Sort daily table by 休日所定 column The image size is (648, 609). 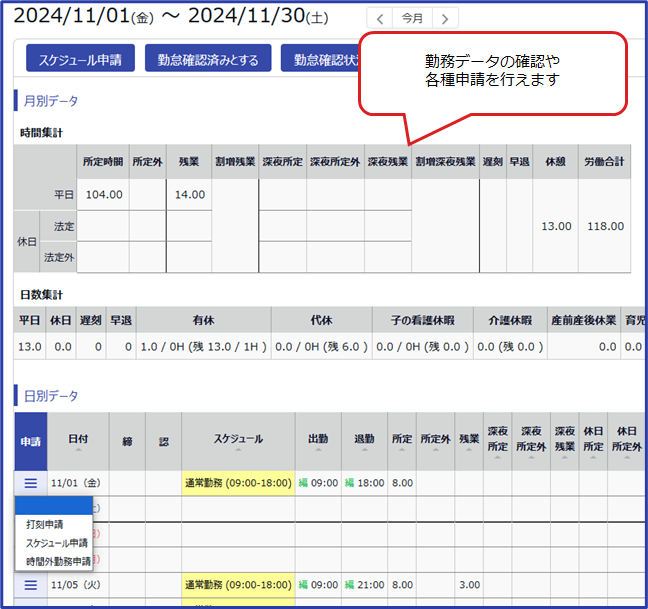[x=593, y=441]
